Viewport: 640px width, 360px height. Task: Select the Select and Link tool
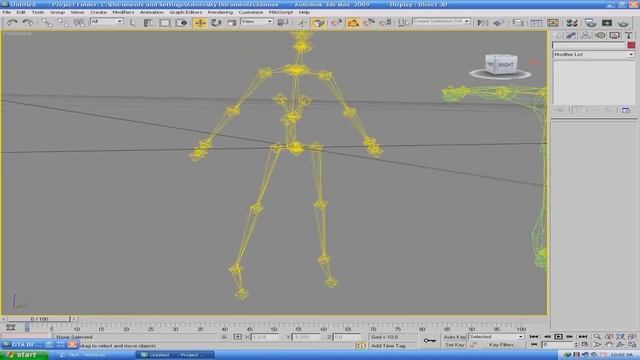click(47, 22)
